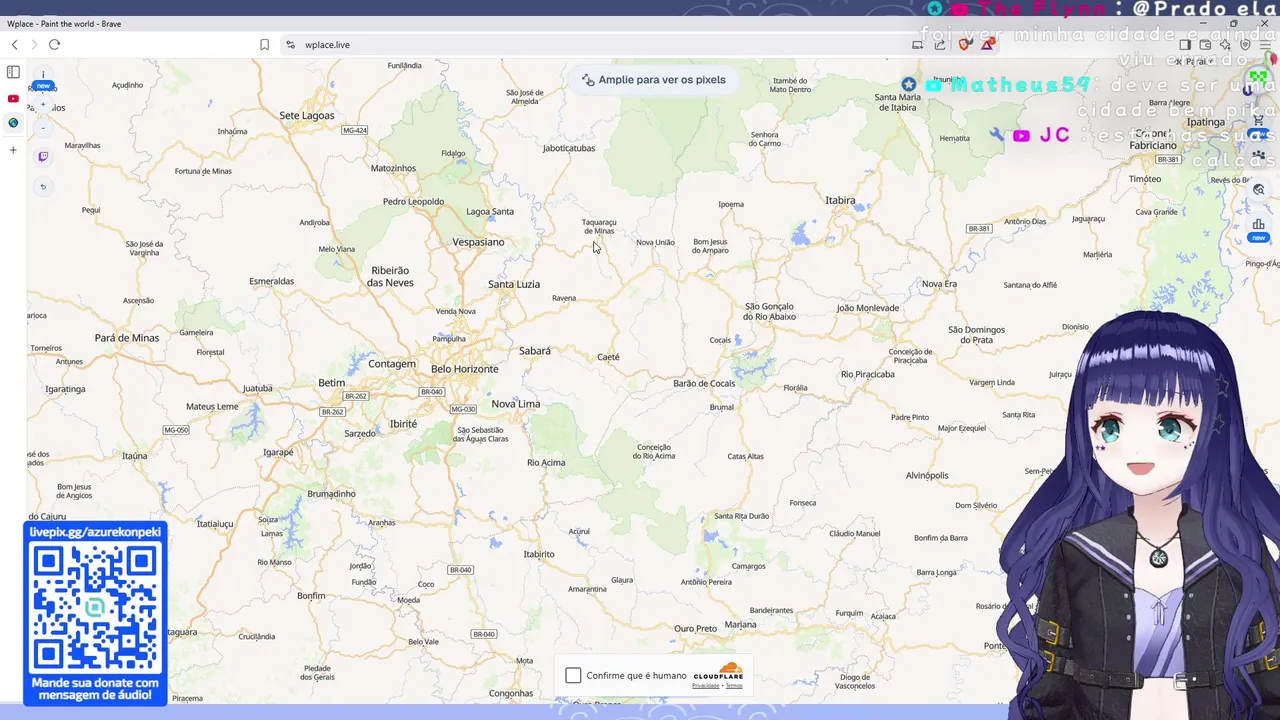Click the Caeté city label
The height and width of the screenshot is (720, 1280).
608,357
